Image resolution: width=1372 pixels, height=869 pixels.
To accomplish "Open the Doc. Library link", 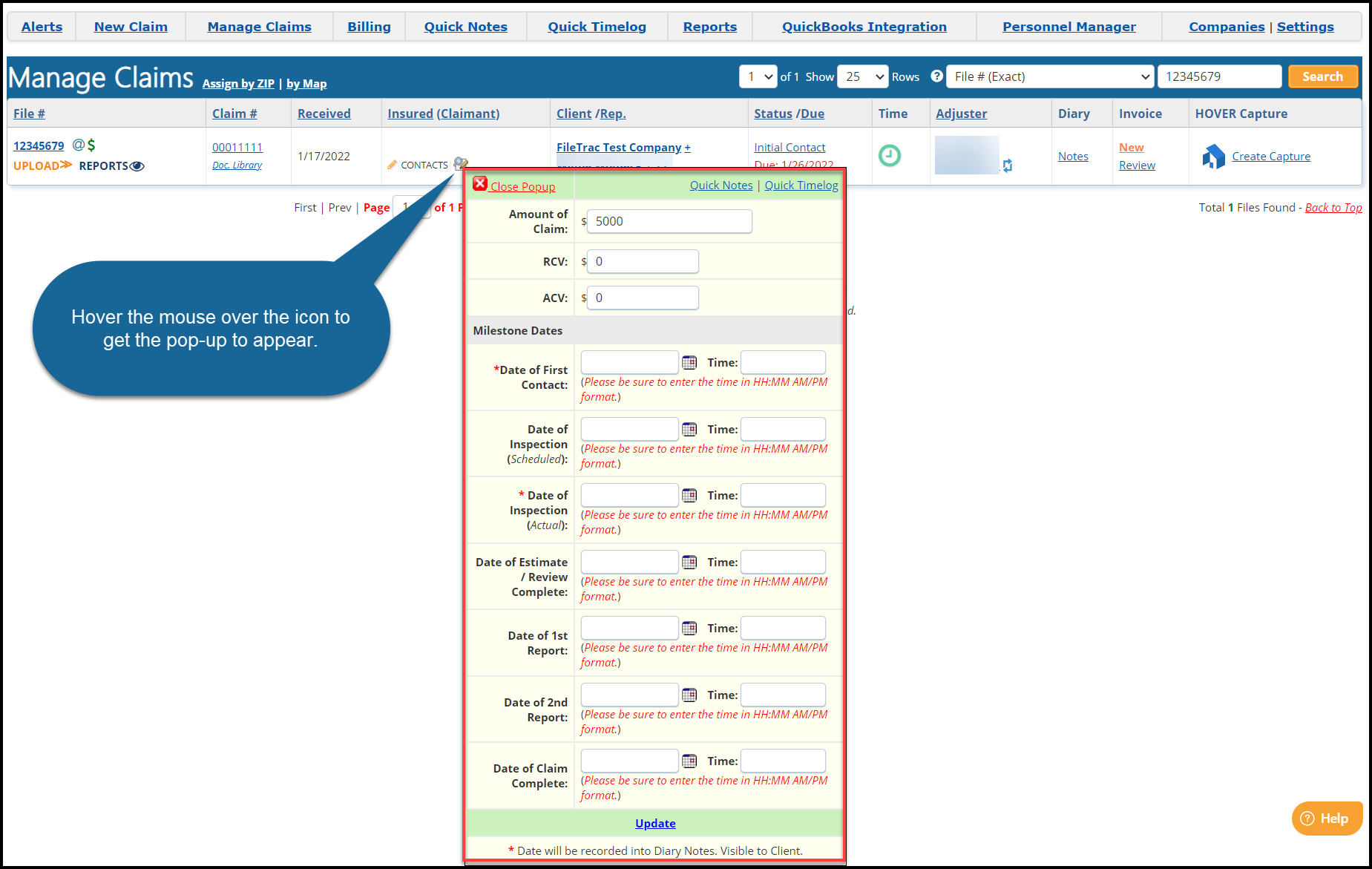I will 237,165.
